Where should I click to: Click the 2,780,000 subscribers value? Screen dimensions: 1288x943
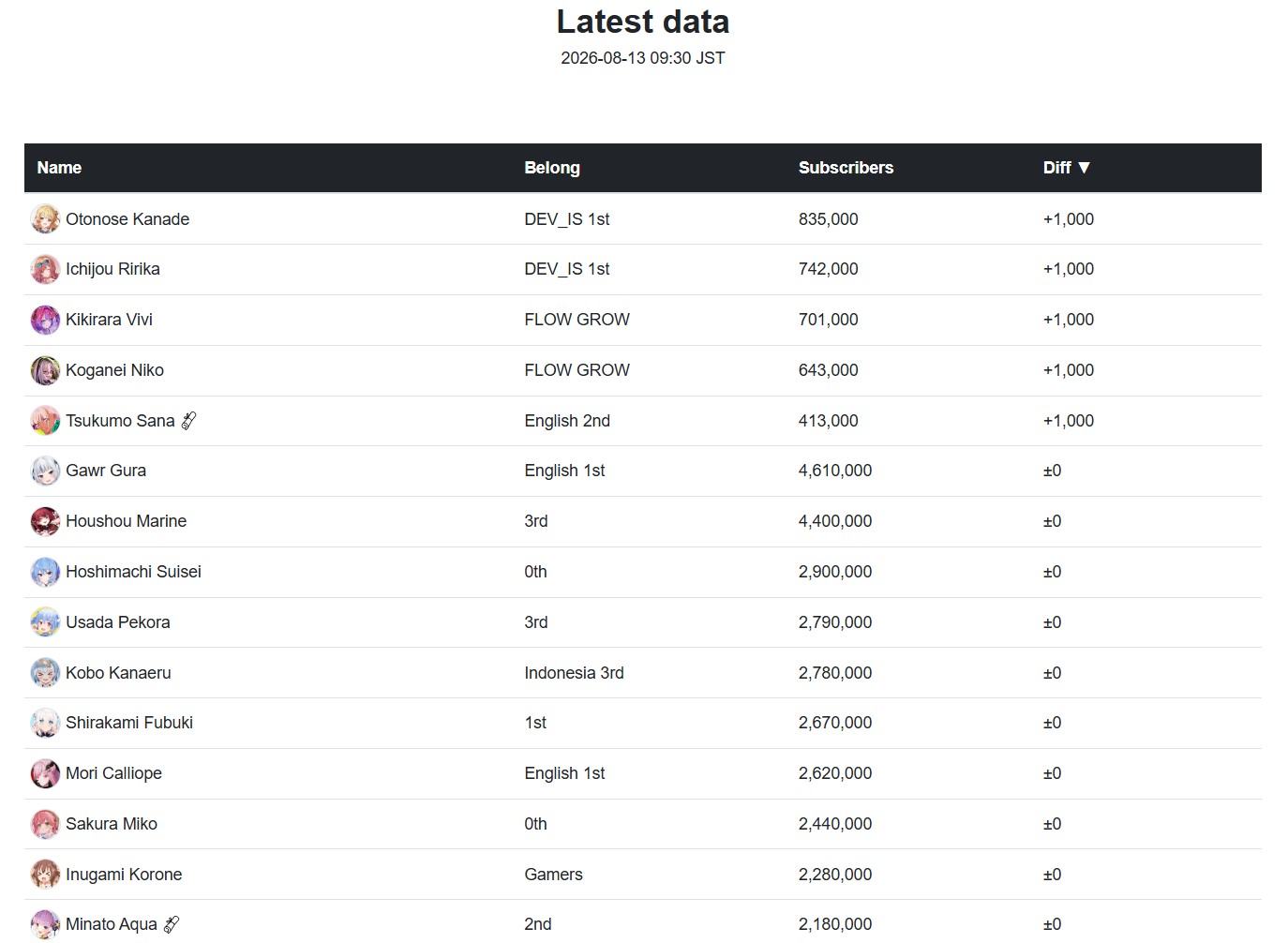pyautogui.click(x=835, y=673)
